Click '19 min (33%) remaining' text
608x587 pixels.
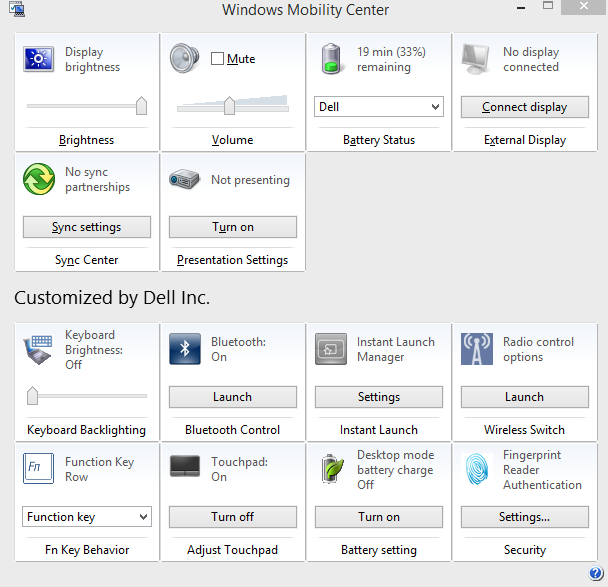click(x=391, y=59)
